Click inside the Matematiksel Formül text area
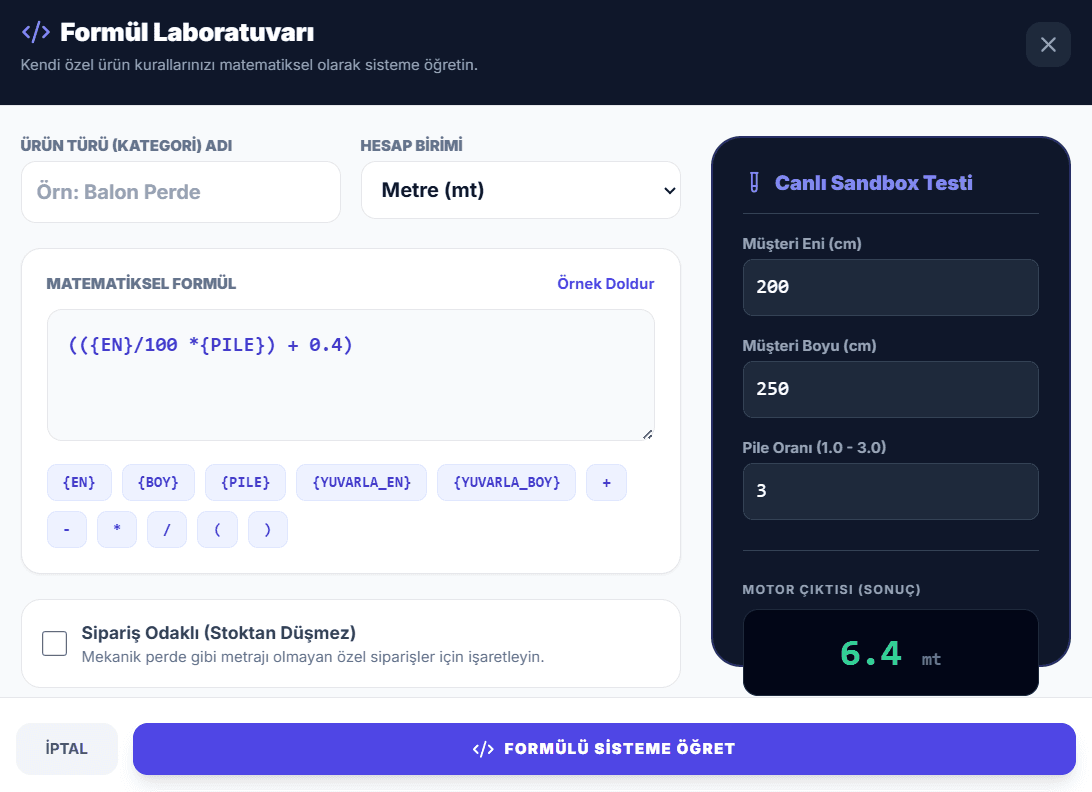The height and width of the screenshot is (792, 1092). tap(350, 375)
